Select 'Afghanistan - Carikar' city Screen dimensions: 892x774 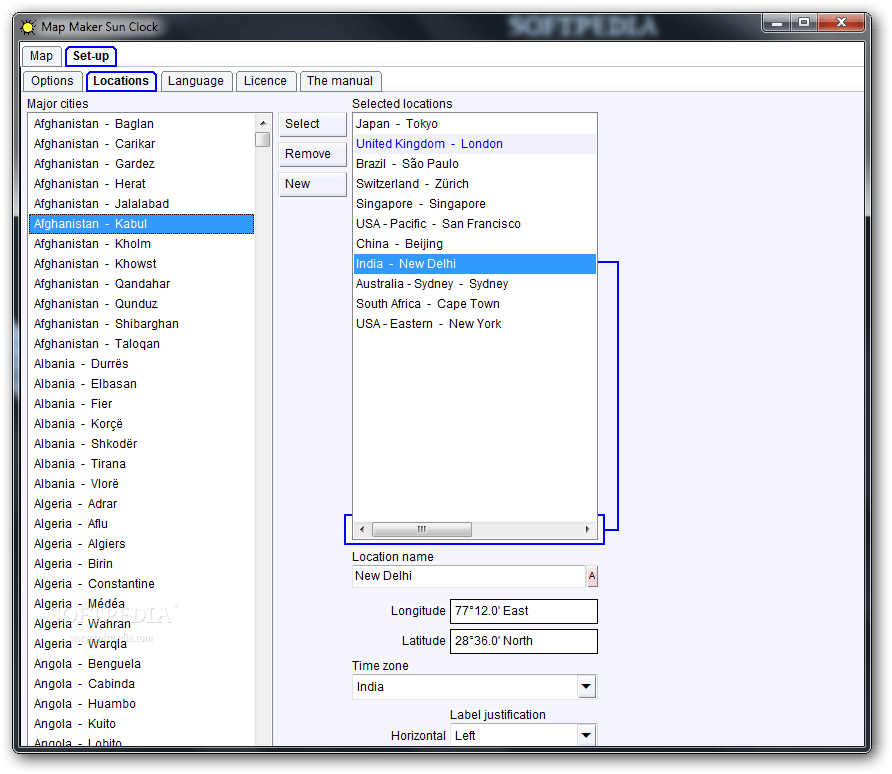point(142,144)
